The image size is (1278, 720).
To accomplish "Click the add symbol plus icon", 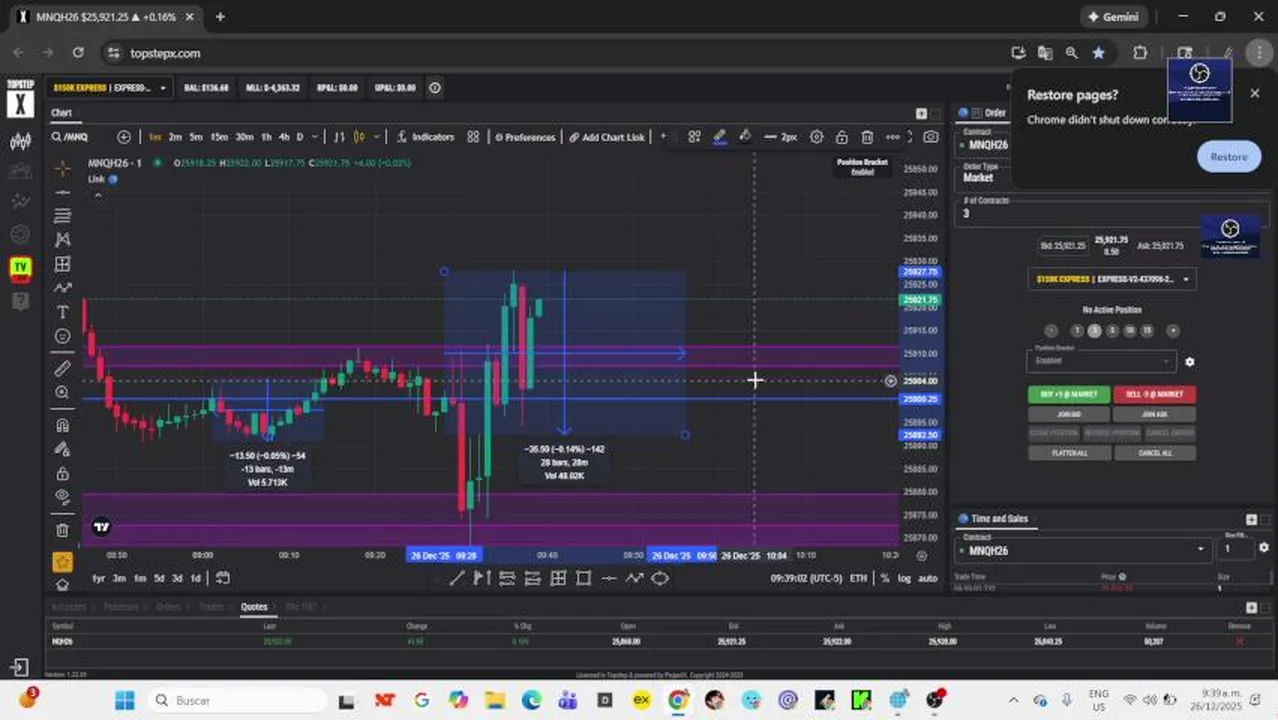I will 124,137.
